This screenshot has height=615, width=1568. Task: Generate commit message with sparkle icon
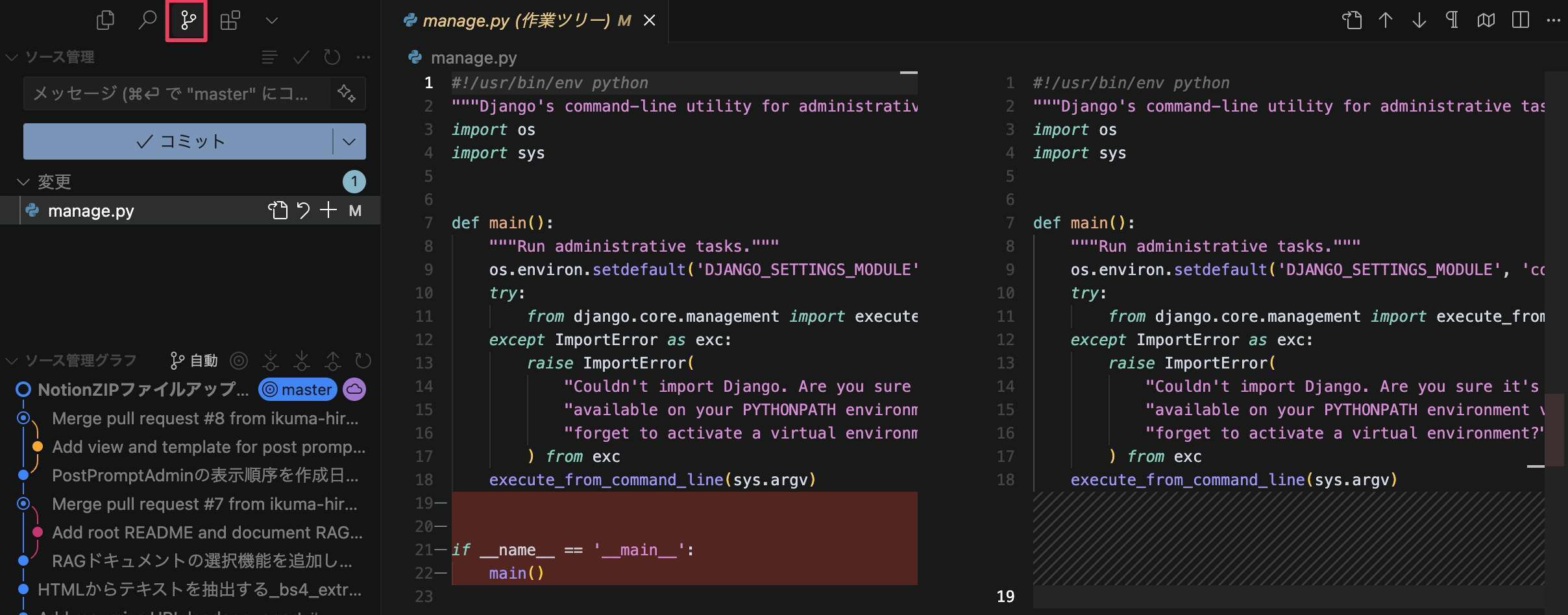point(347,93)
